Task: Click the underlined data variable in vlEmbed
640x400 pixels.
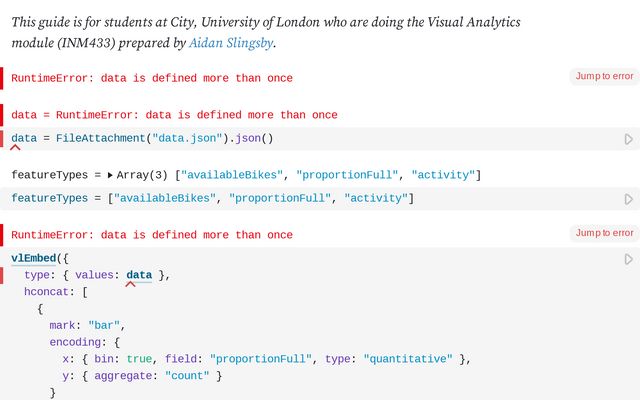Action: tap(139, 275)
